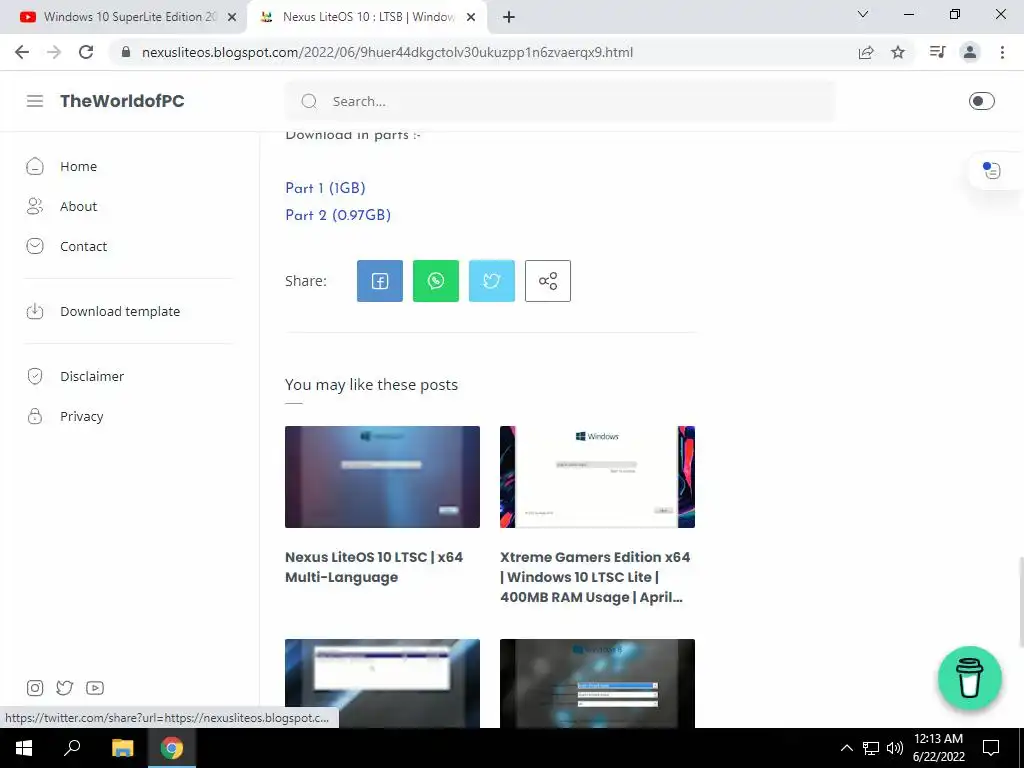Show hidden system tray icons

click(x=846, y=748)
